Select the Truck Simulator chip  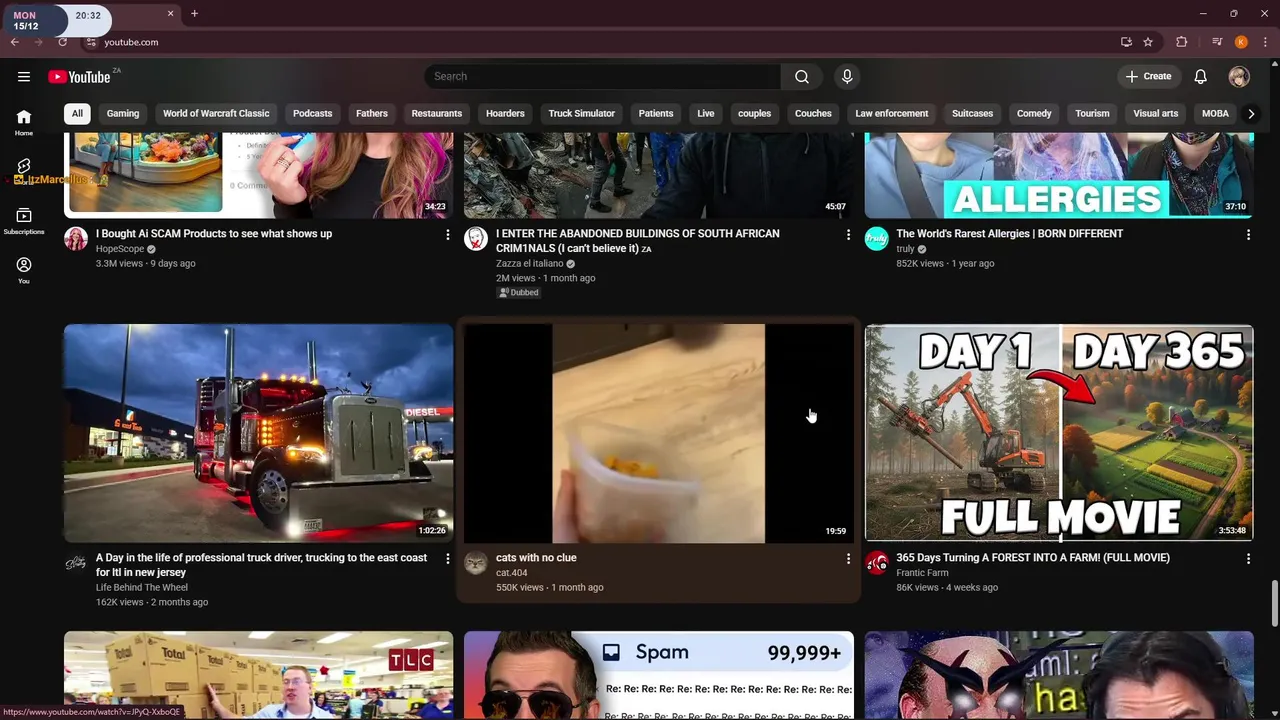(581, 113)
